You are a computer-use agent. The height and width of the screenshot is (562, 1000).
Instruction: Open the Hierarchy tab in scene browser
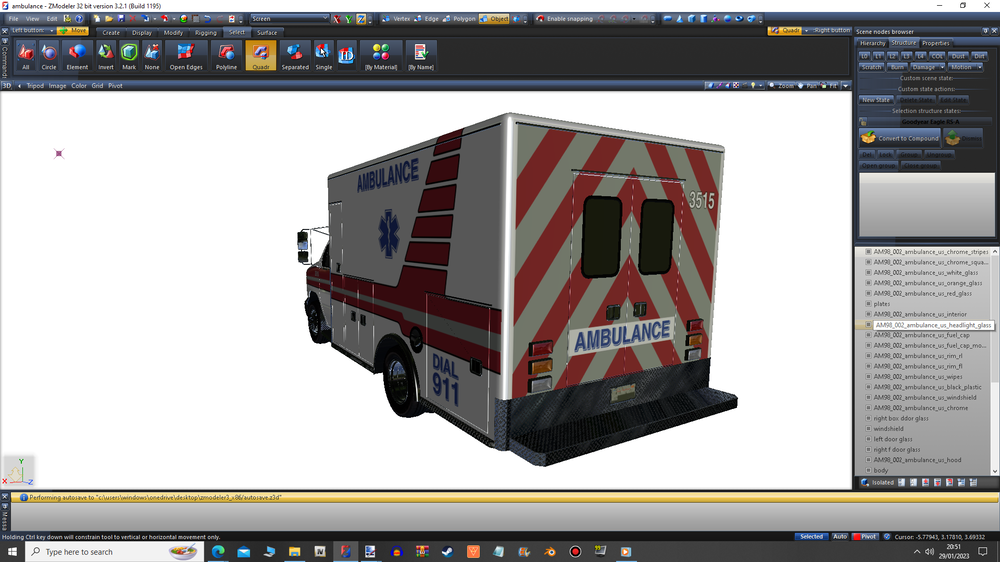tap(872, 43)
